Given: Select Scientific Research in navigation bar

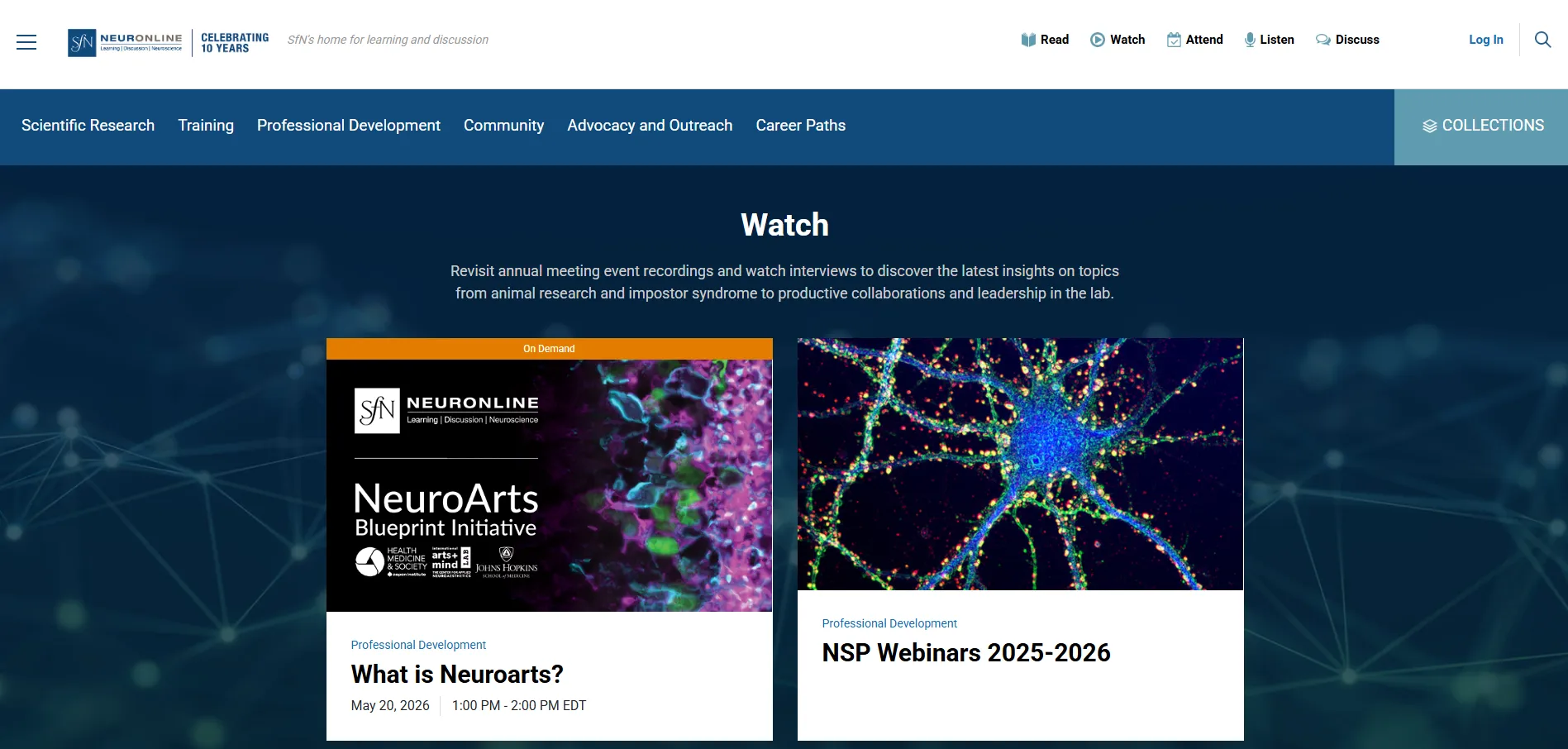Looking at the screenshot, I should pyautogui.click(x=88, y=126).
